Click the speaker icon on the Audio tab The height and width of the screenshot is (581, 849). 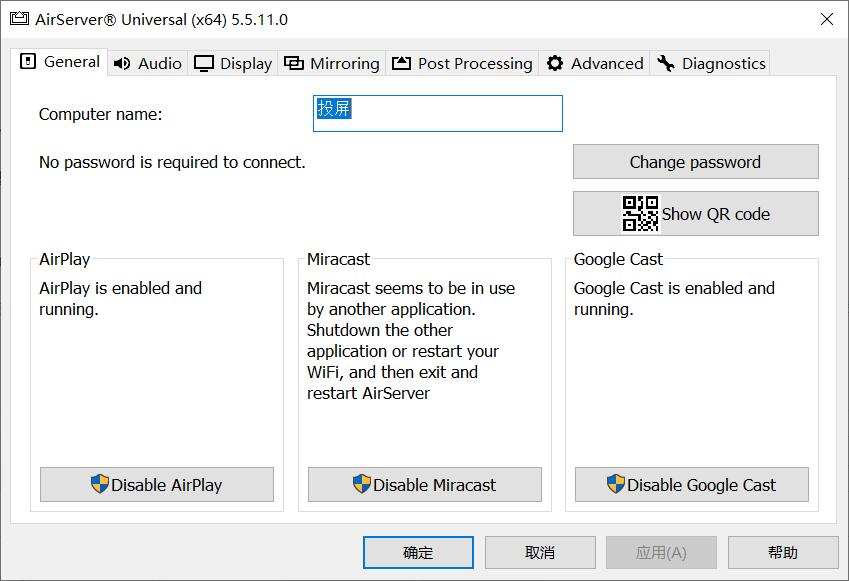point(122,62)
